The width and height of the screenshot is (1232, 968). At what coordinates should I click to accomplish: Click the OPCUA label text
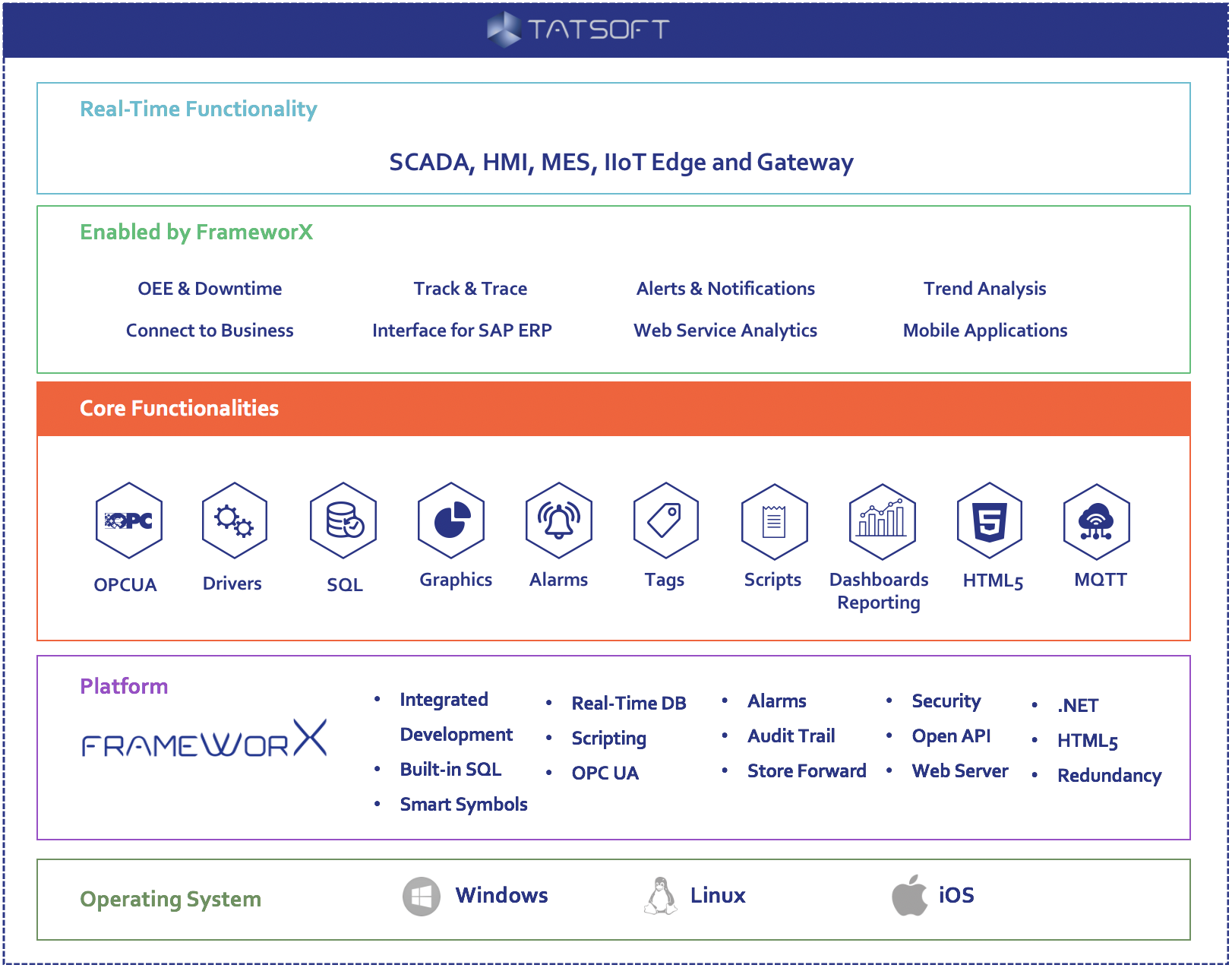(x=125, y=585)
